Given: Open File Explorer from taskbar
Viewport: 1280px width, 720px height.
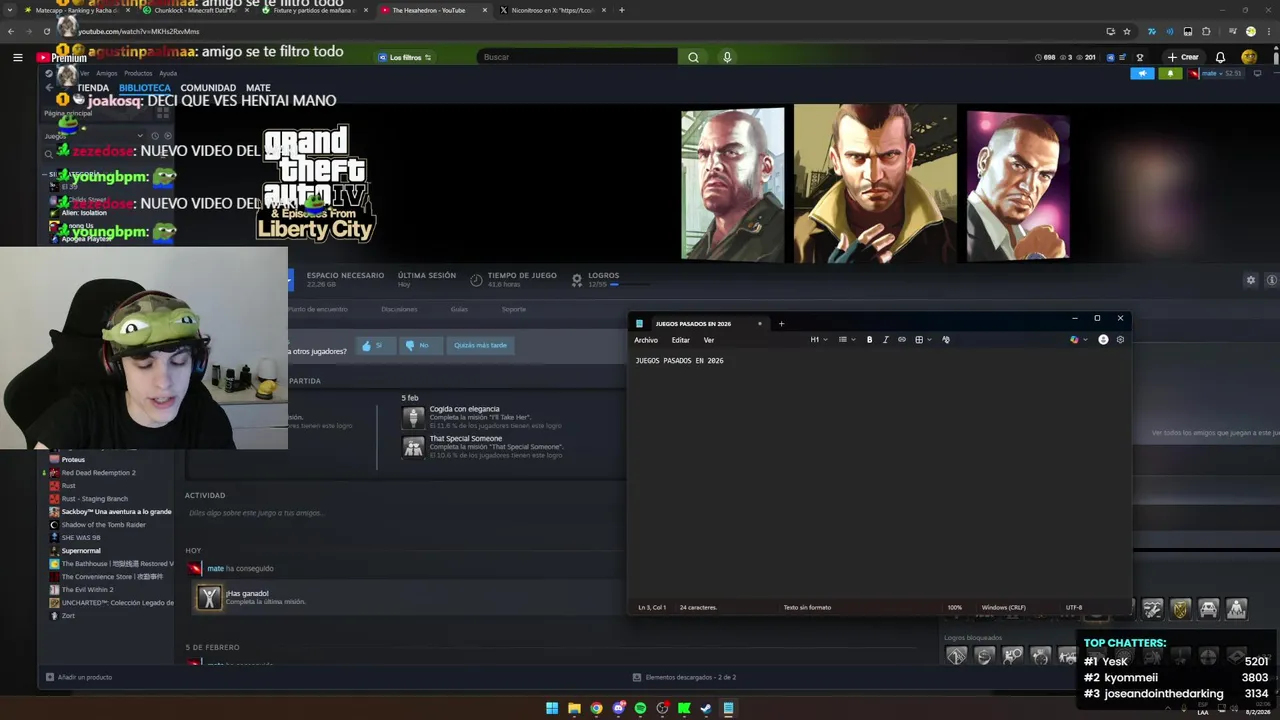Looking at the screenshot, I should coord(574,708).
